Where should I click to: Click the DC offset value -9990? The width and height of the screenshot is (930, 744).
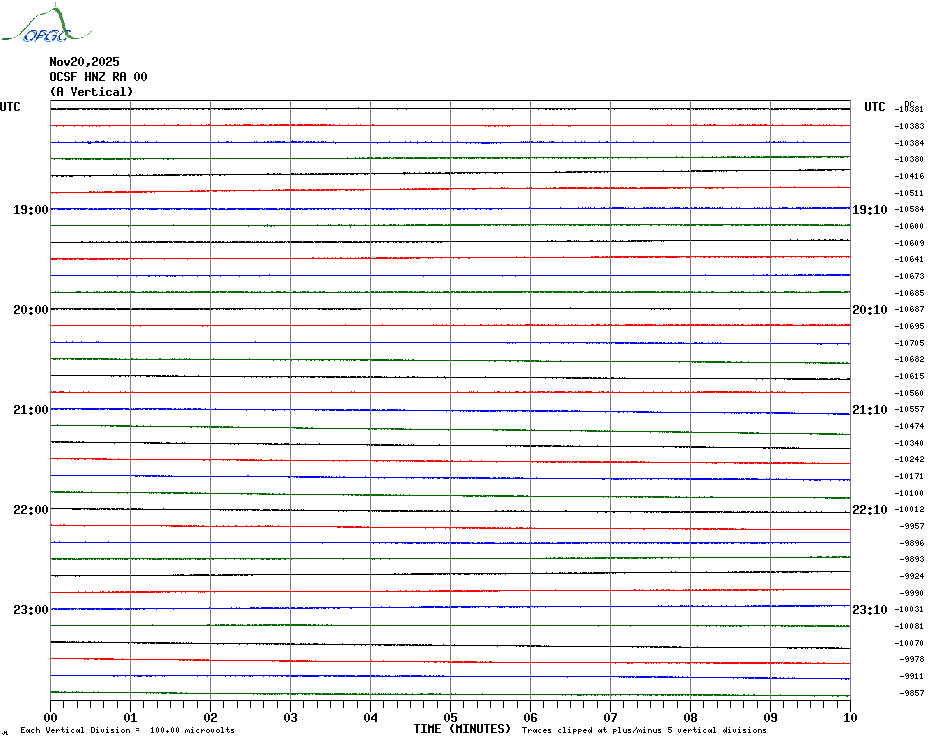point(912,593)
